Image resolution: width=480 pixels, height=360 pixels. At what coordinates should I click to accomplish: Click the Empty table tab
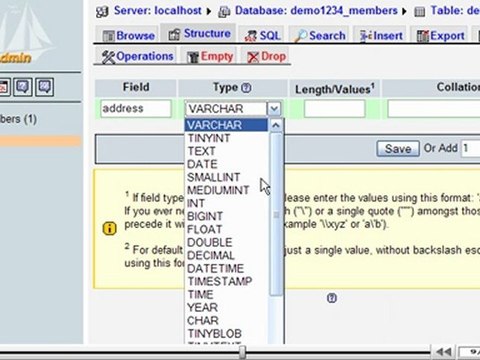[209, 56]
